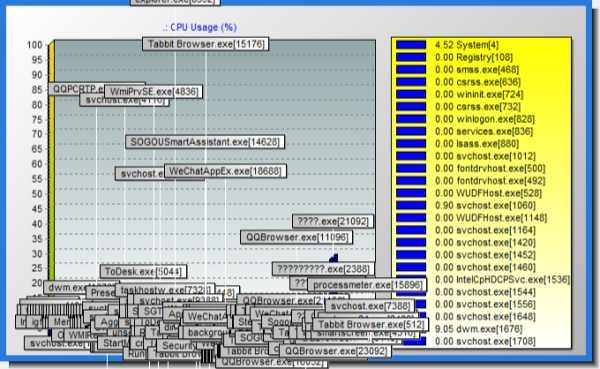Select legend entry svchost.exe[1420]

coord(485,242)
